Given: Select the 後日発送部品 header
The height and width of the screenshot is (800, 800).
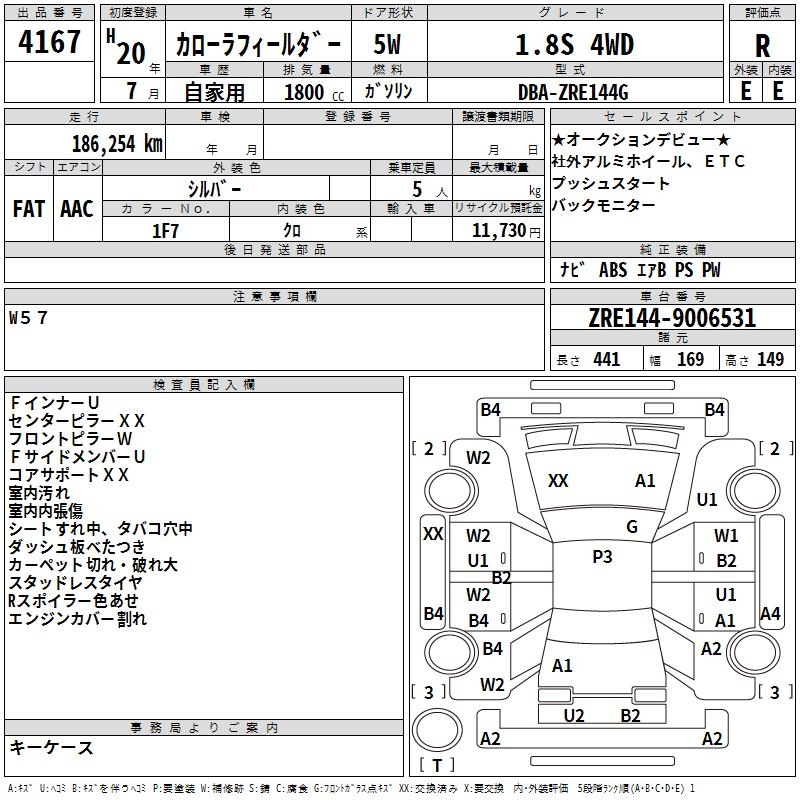Looking at the screenshot, I should coord(274,249).
